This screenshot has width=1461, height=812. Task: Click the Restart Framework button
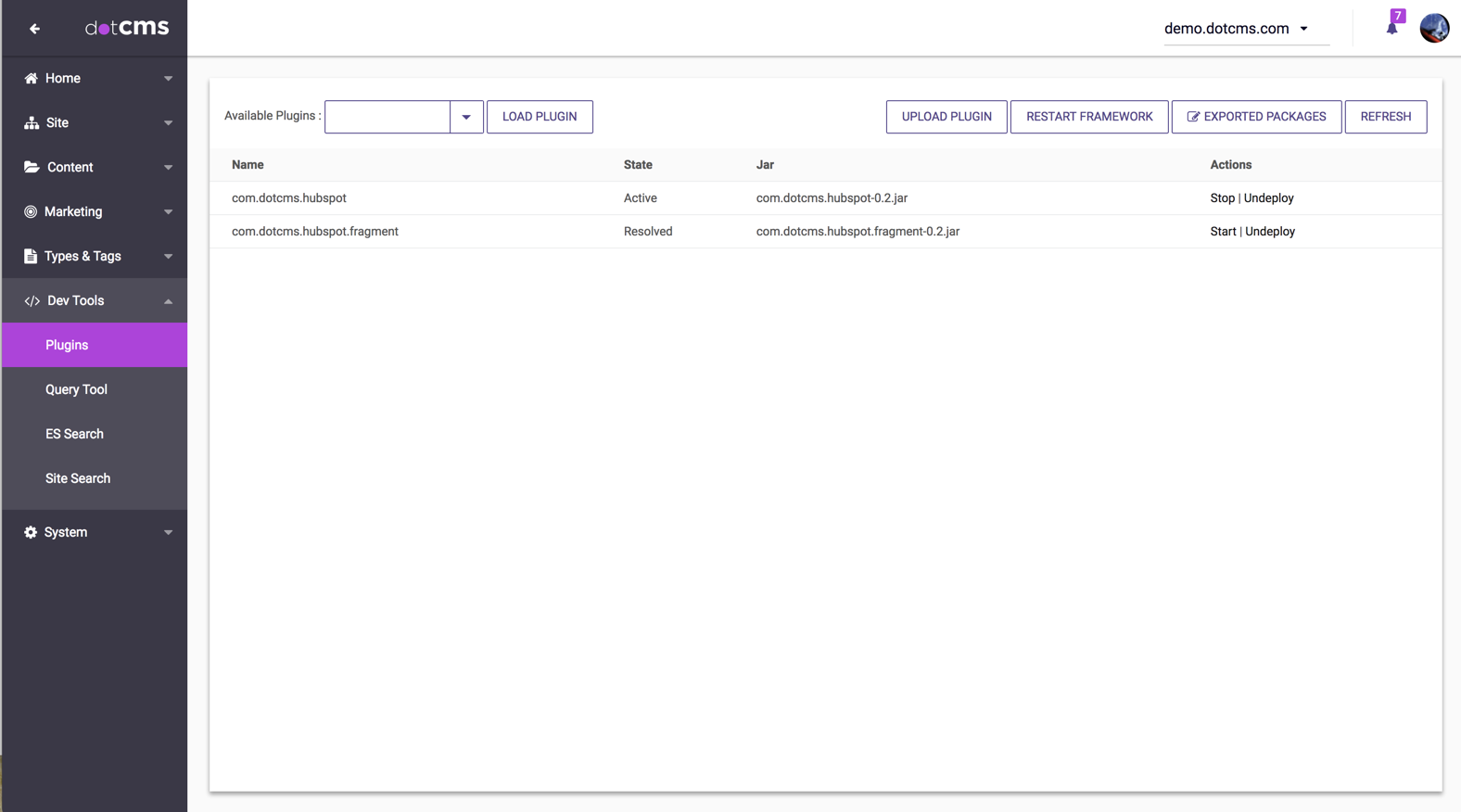coord(1088,117)
